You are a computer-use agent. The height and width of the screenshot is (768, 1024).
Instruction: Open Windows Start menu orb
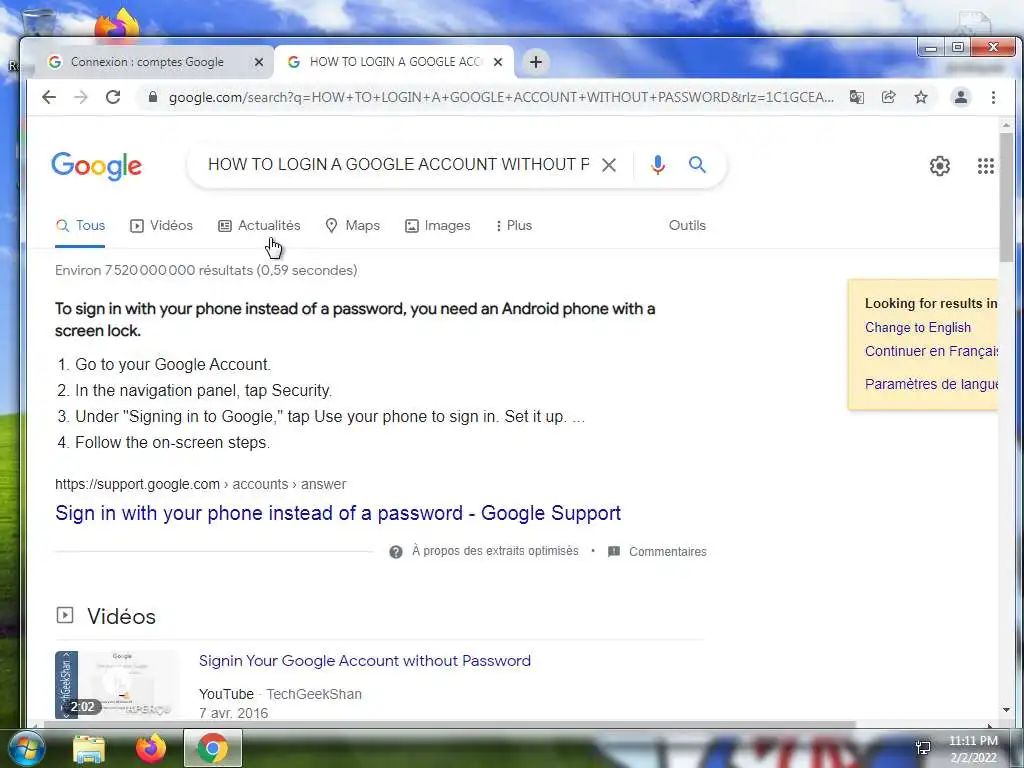(x=25, y=748)
